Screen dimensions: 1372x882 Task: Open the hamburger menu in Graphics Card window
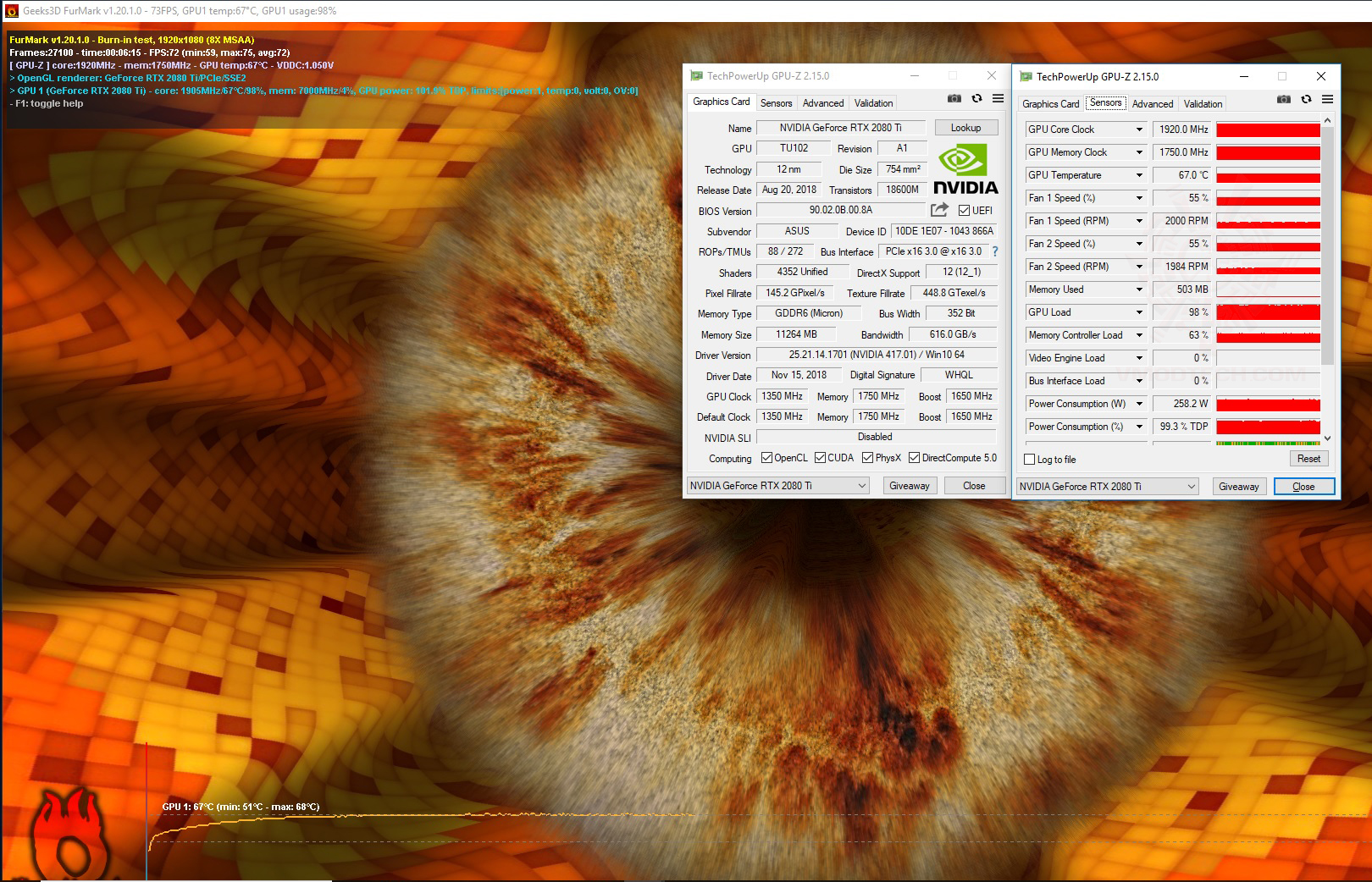point(998,99)
